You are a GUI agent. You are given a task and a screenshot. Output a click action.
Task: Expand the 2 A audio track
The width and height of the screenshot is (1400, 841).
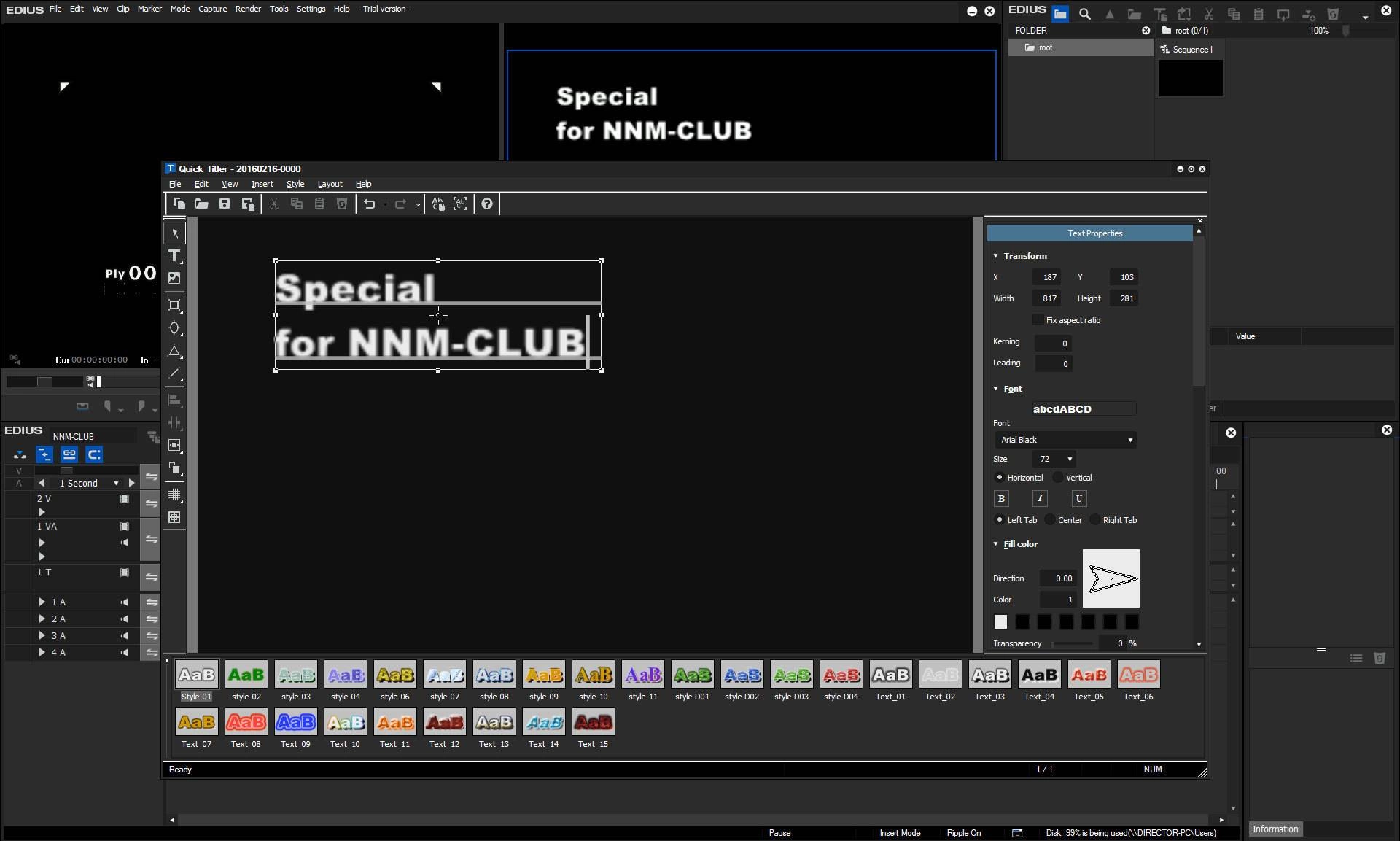click(42, 619)
